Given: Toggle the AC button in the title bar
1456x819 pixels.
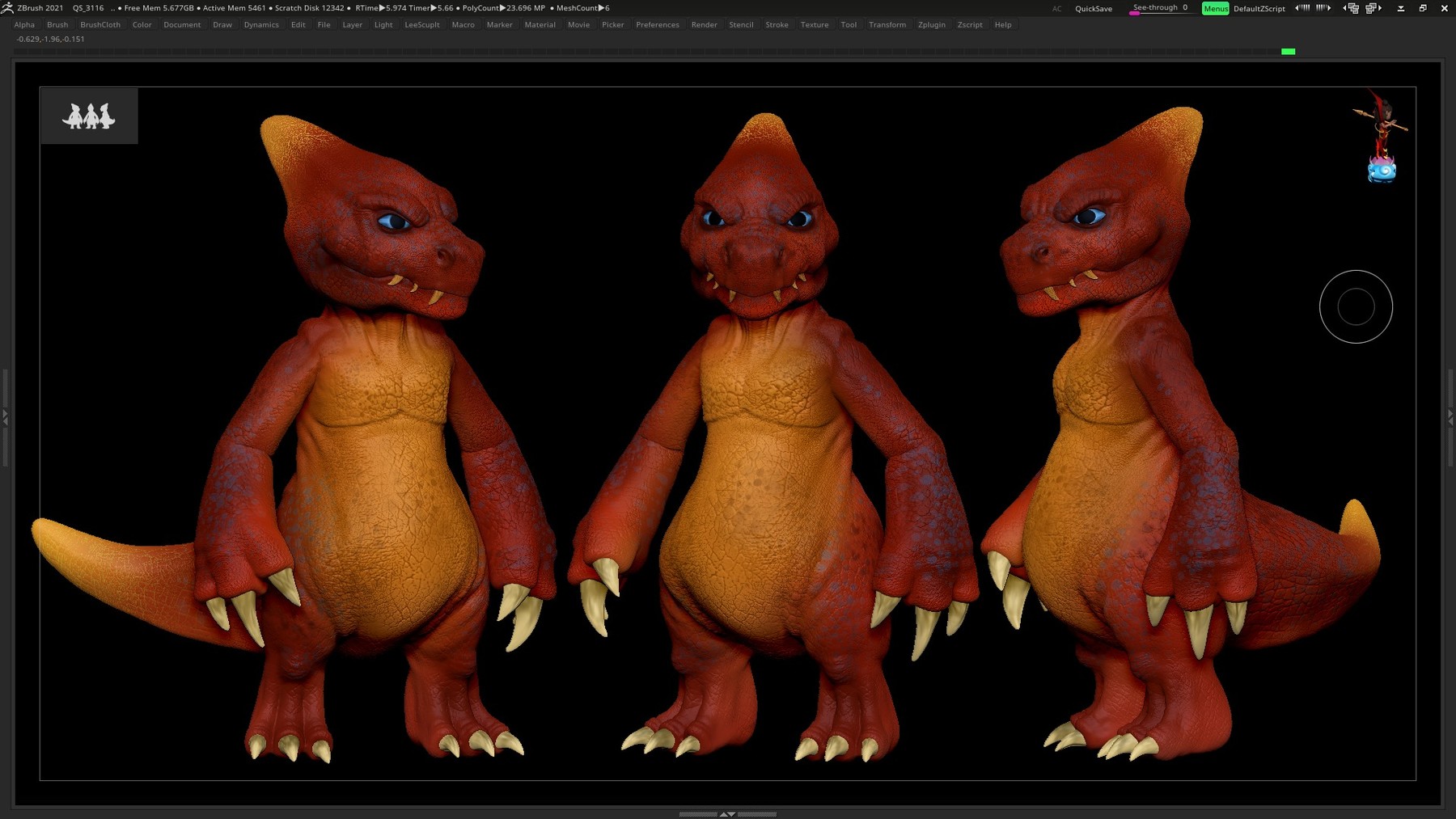Looking at the screenshot, I should point(1056,8).
